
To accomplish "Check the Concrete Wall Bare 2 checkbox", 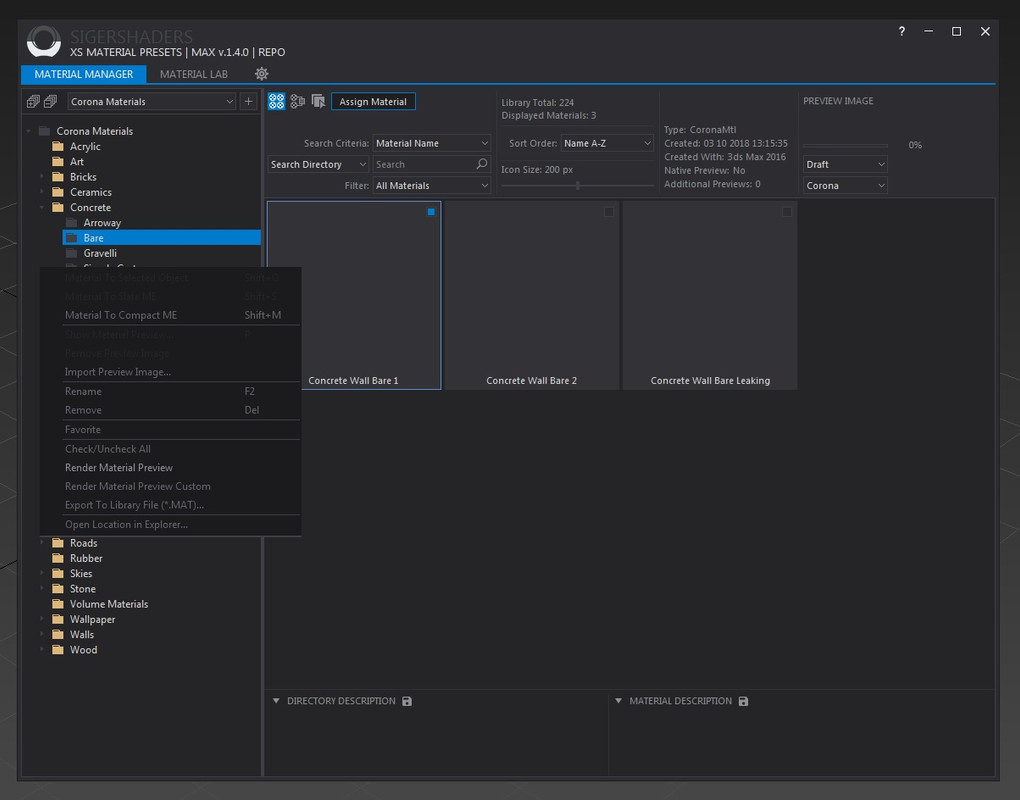I will pyautogui.click(x=609, y=212).
